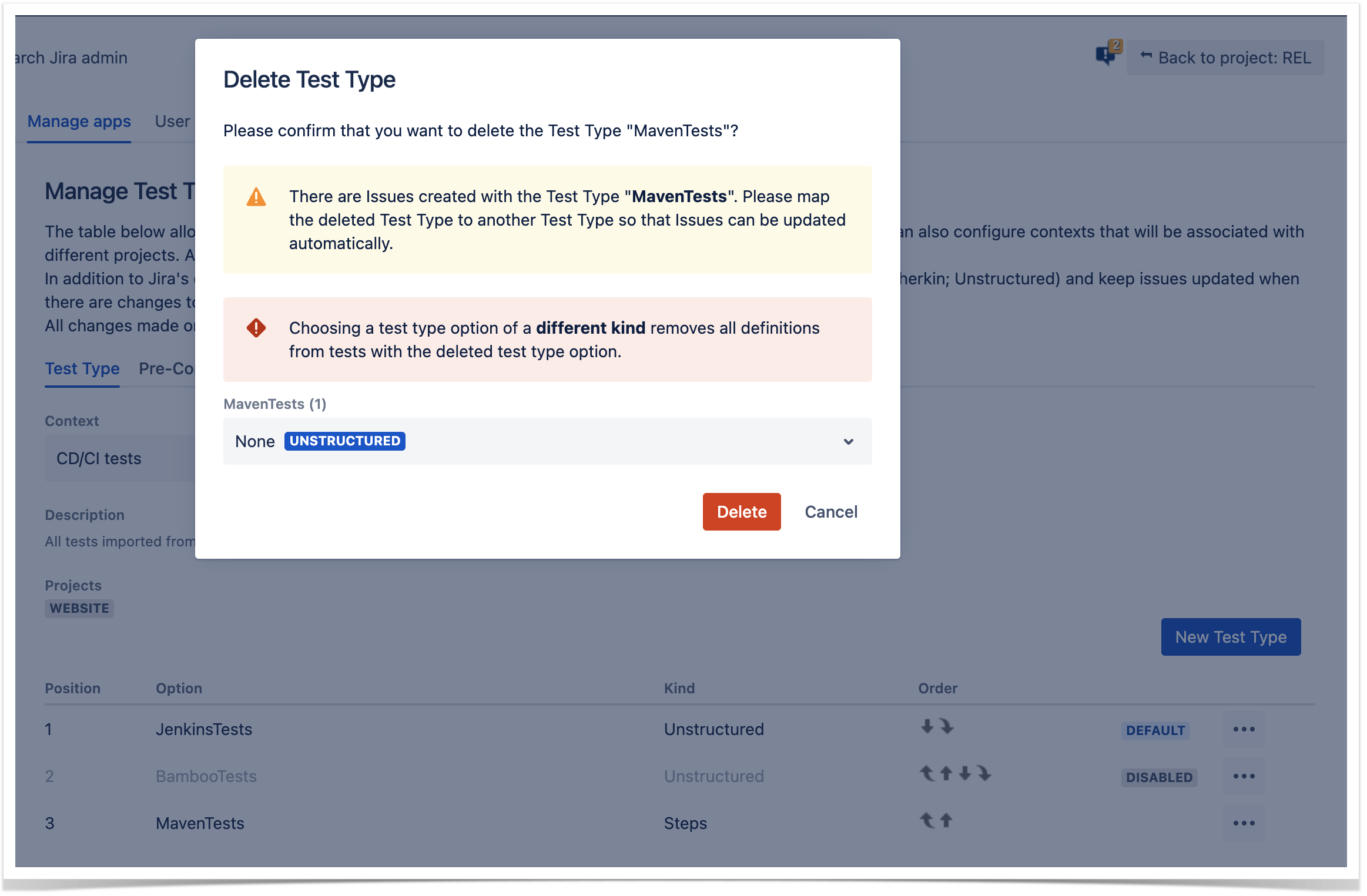This screenshot has width=1367, height=896.
Task: Click the red error diamond icon
Action: [256, 327]
